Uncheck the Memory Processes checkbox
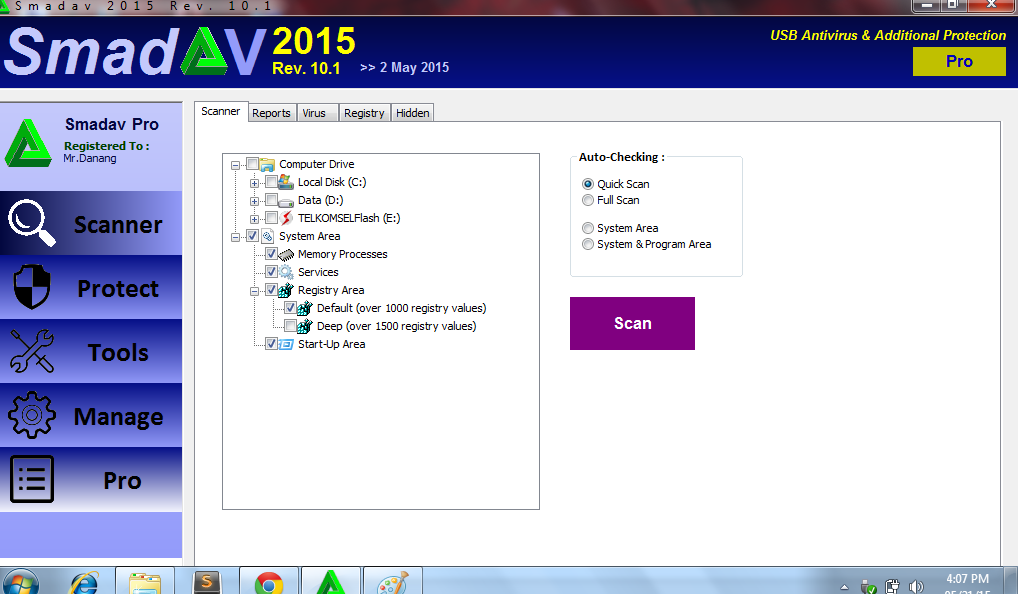 (271, 253)
